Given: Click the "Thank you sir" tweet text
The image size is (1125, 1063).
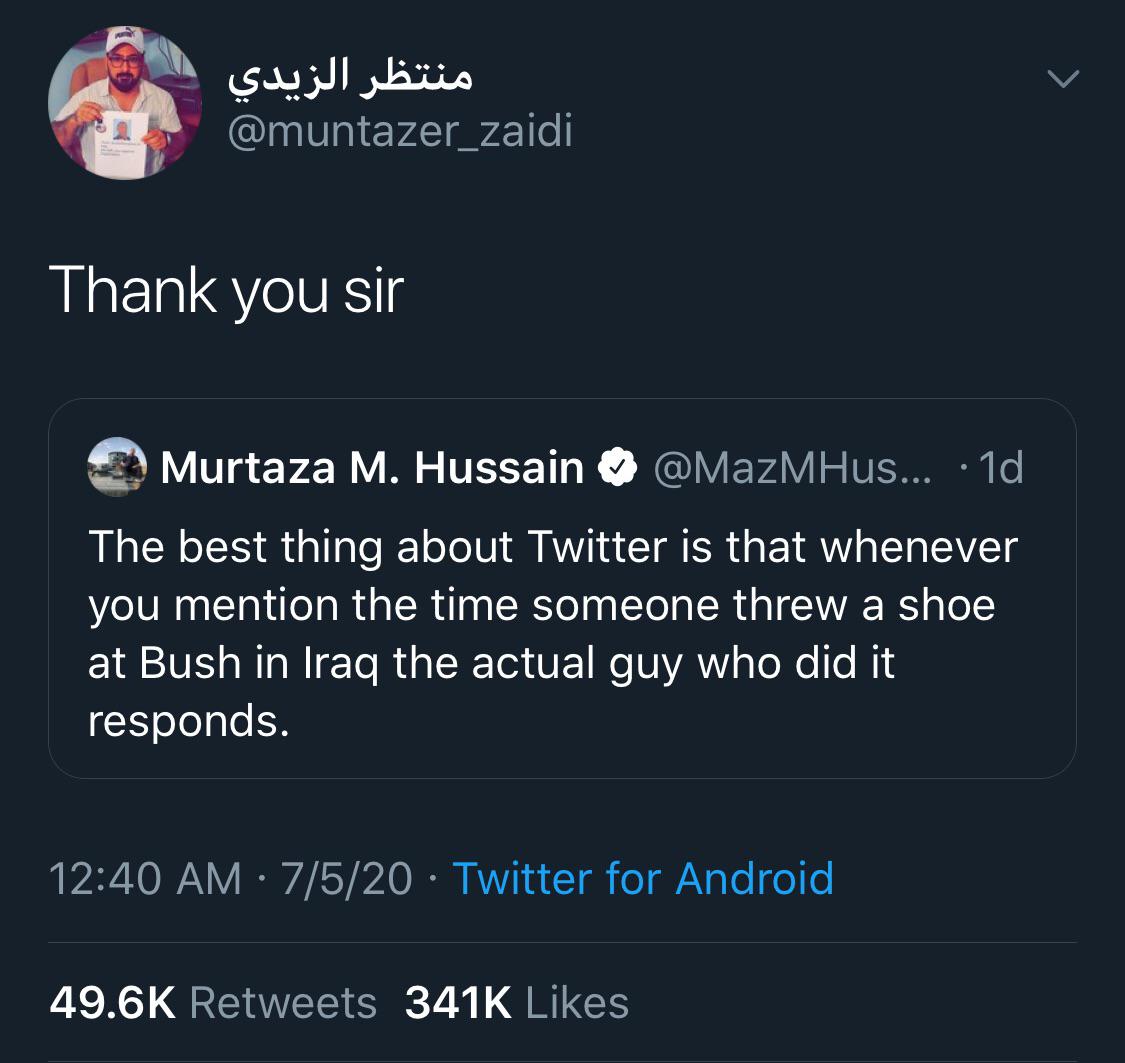Looking at the screenshot, I should pyautogui.click(x=226, y=290).
